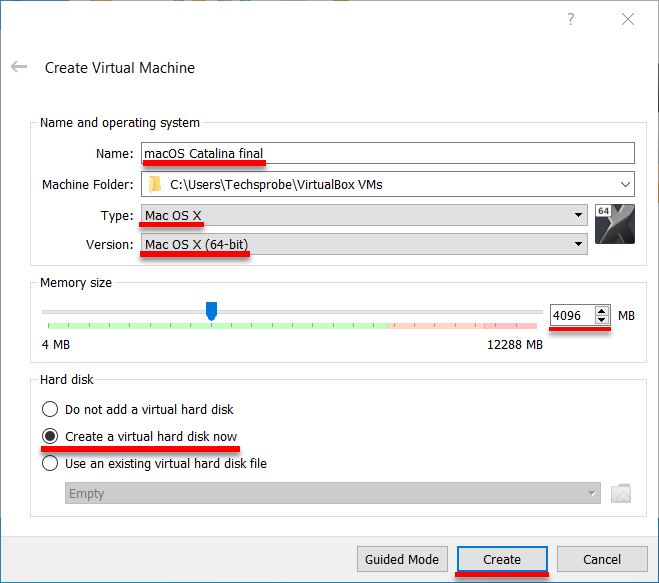659x583 pixels.
Task: Switch to Guided Mode
Action: tap(402, 559)
